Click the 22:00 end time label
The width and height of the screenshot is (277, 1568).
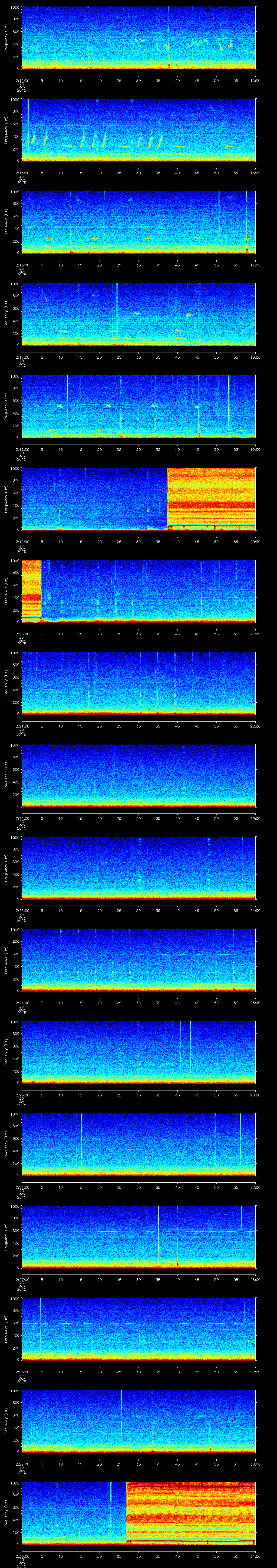pos(256,726)
